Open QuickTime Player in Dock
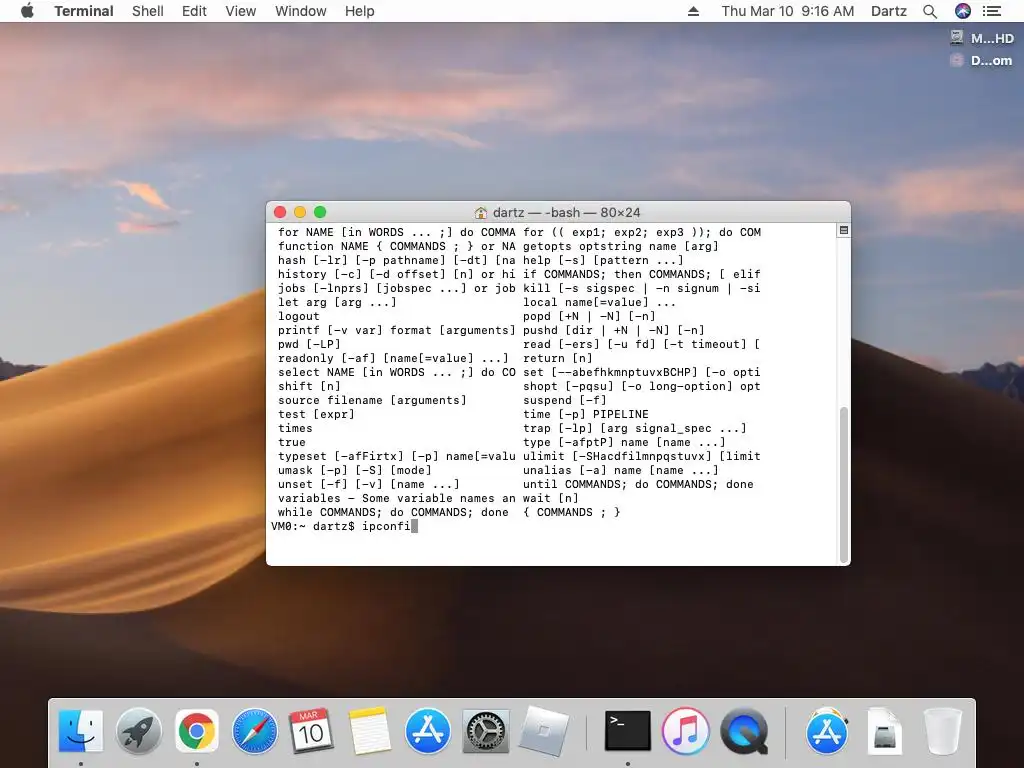Screen dimensions: 1024x768 tap(743, 731)
